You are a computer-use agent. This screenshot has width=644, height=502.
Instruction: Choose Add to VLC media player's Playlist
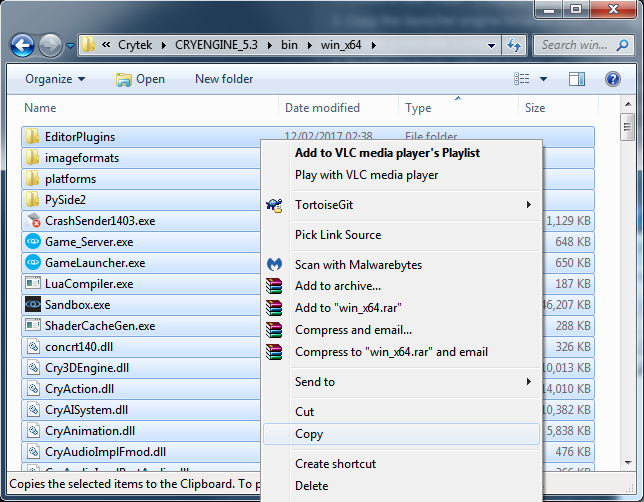point(401,153)
